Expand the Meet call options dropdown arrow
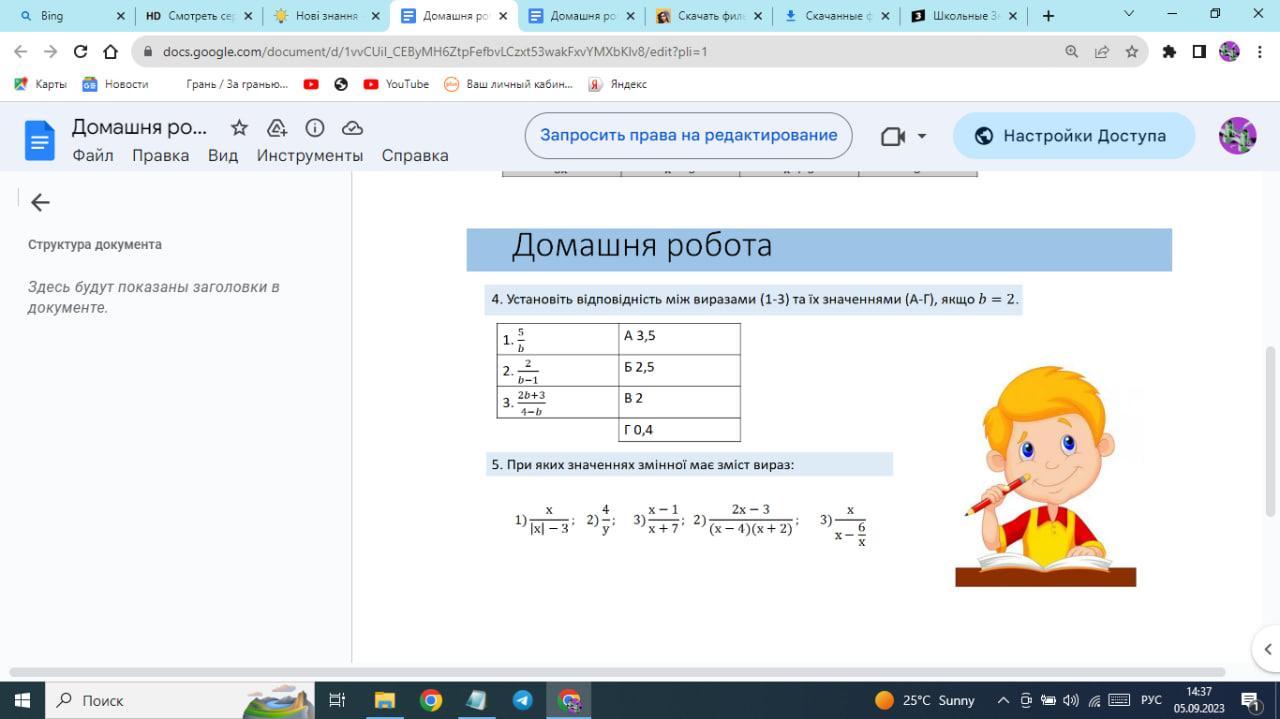Viewport: 1280px width, 719px height. (922, 136)
